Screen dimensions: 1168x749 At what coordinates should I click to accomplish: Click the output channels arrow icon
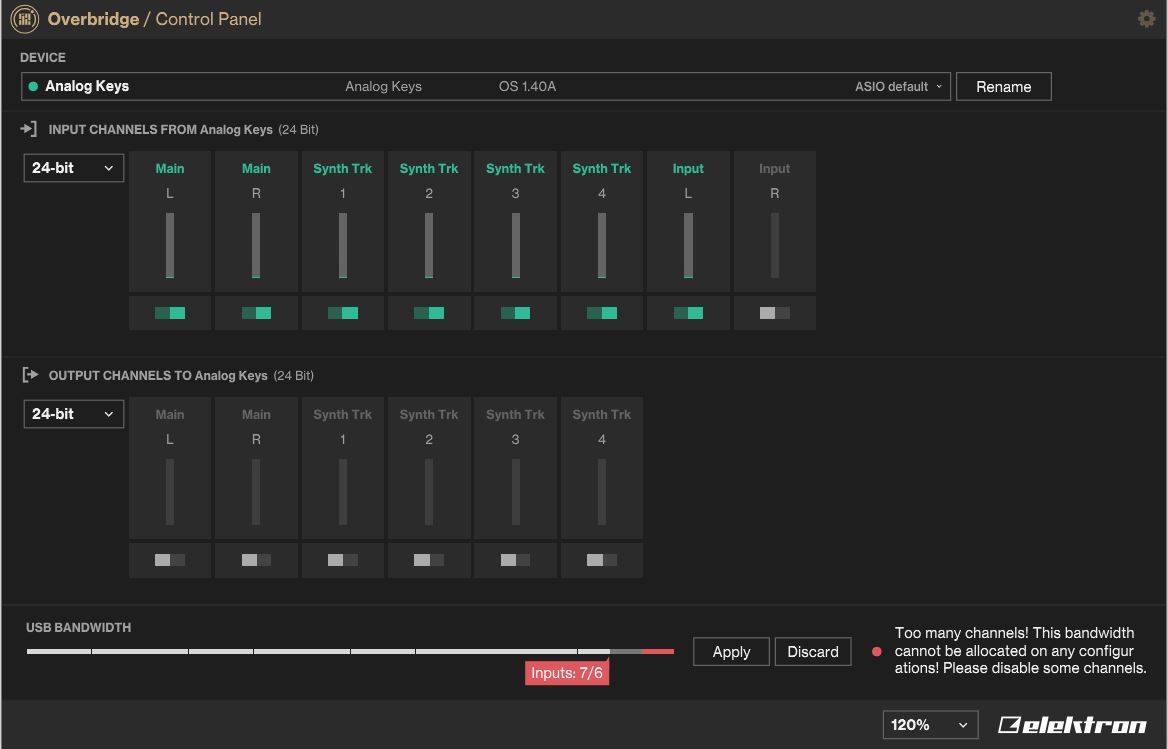point(29,375)
